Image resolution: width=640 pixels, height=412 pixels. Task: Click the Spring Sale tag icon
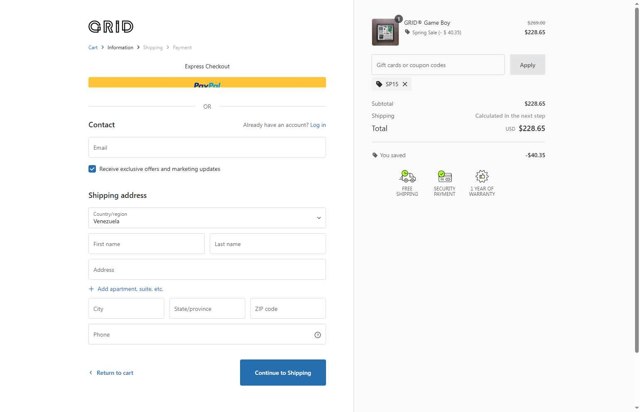tap(407, 32)
